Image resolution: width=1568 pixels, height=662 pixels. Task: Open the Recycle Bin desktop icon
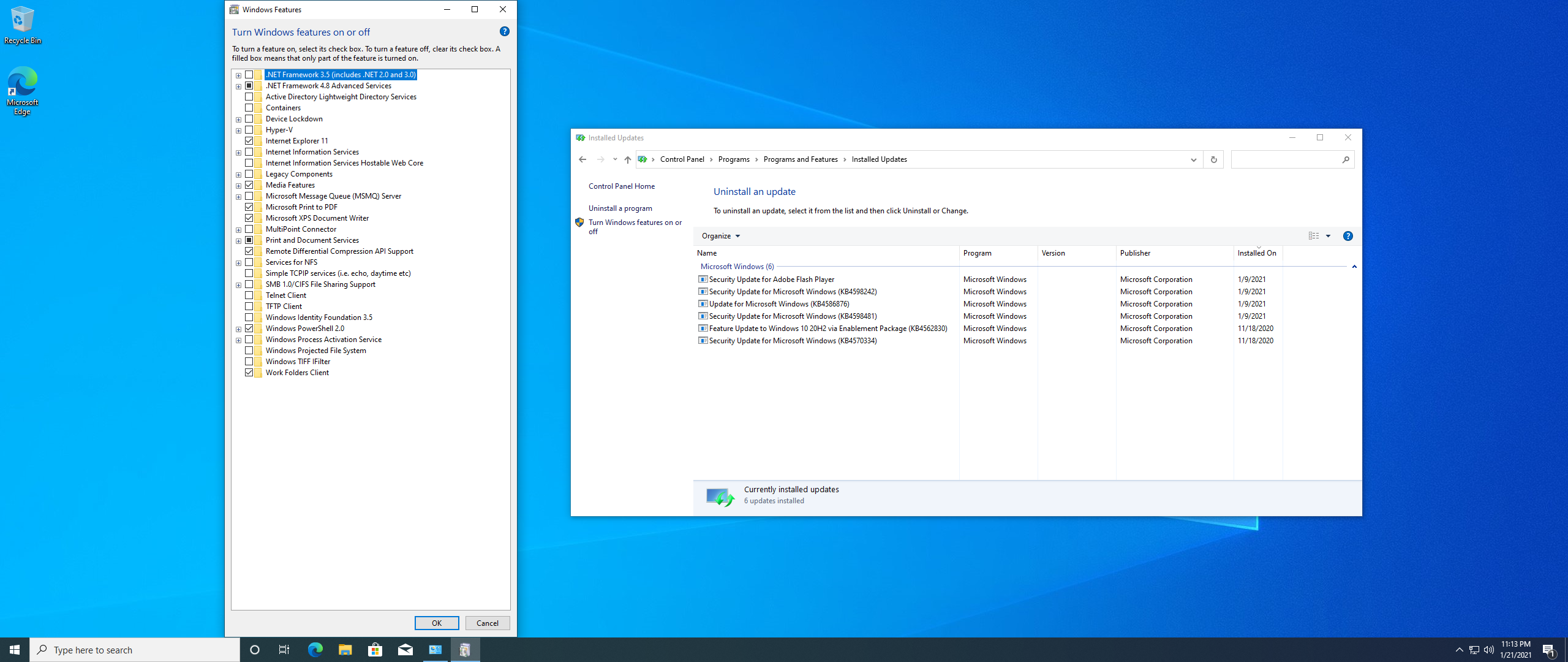(x=23, y=25)
